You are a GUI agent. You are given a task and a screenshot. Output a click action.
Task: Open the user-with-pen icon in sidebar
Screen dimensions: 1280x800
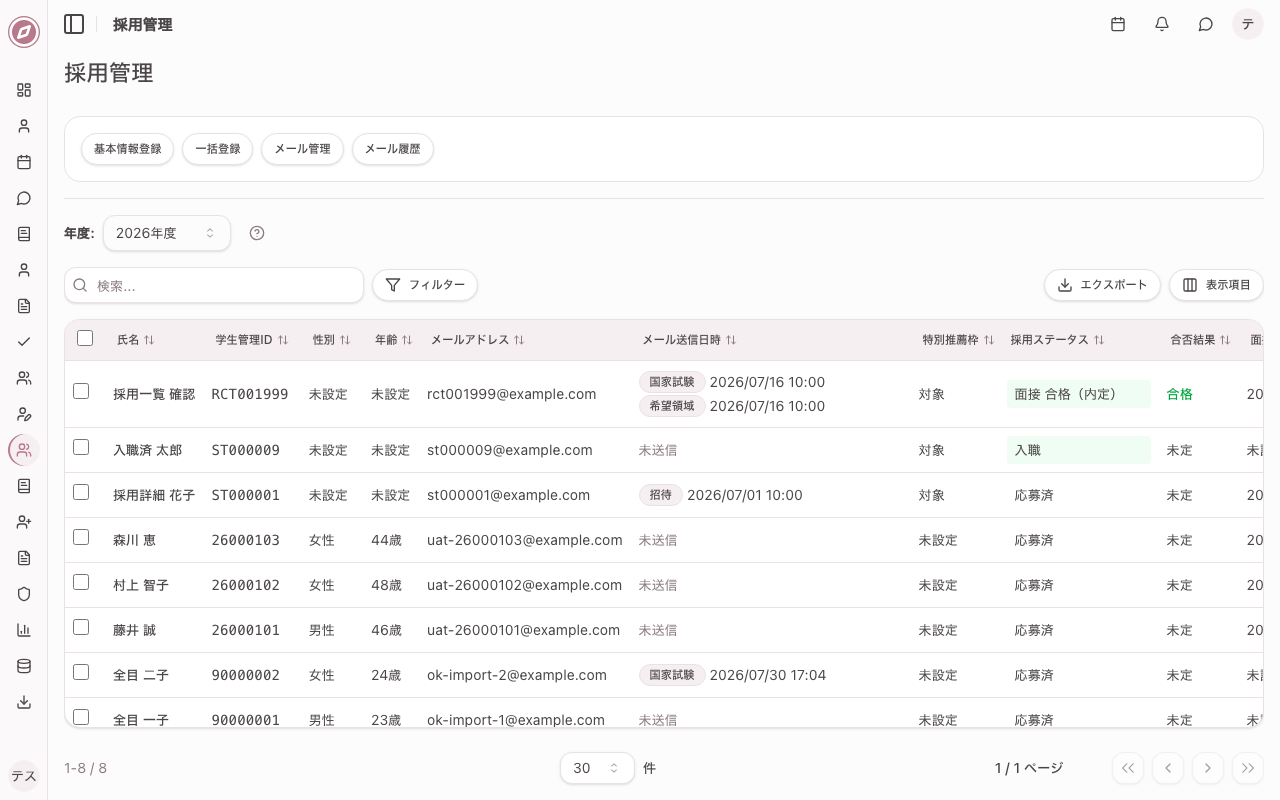[24, 414]
